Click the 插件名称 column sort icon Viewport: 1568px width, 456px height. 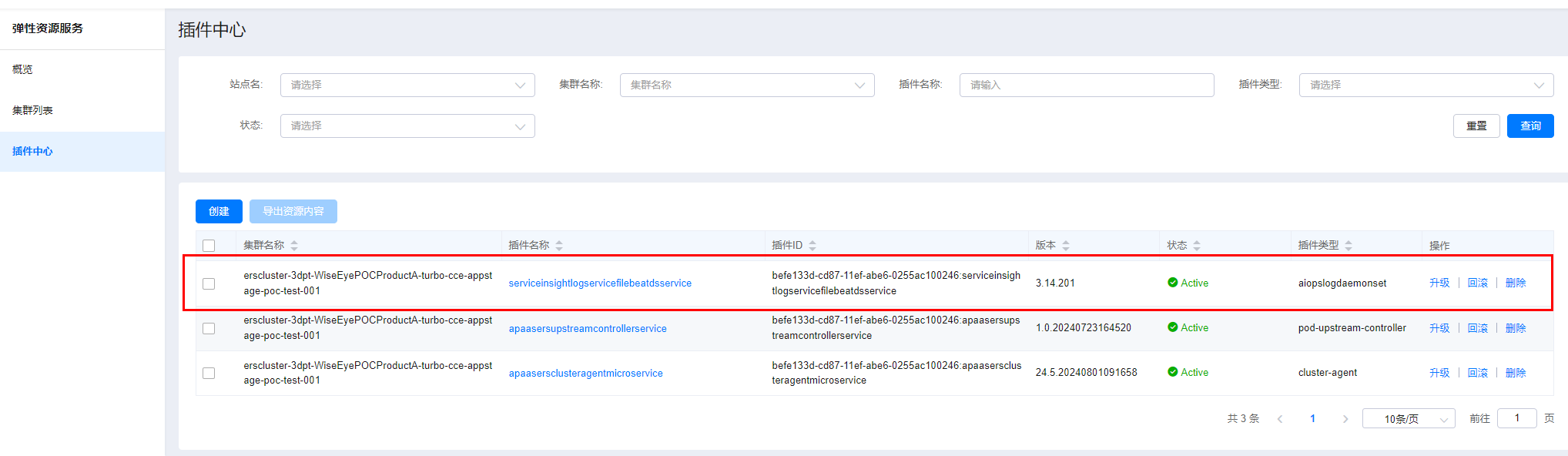[559, 246]
